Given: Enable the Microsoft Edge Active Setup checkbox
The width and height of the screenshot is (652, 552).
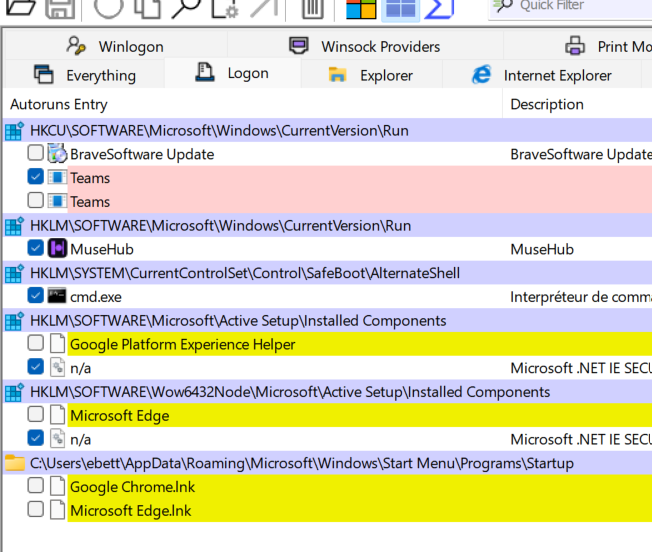Looking at the screenshot, I should [x=35, y=414].
